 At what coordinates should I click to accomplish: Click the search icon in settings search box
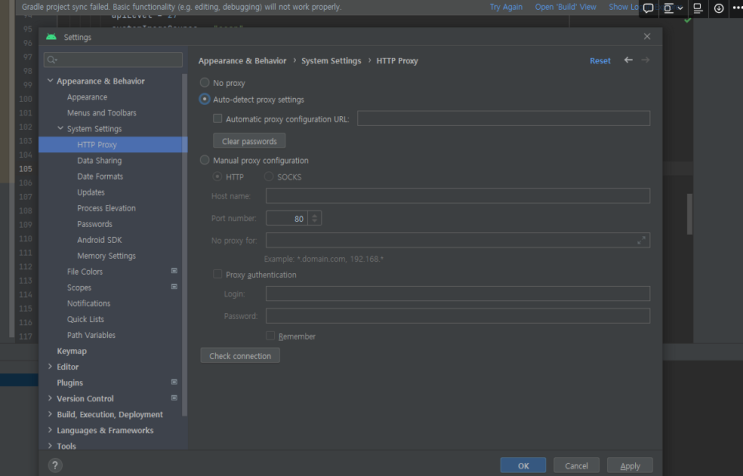[51, 61]
